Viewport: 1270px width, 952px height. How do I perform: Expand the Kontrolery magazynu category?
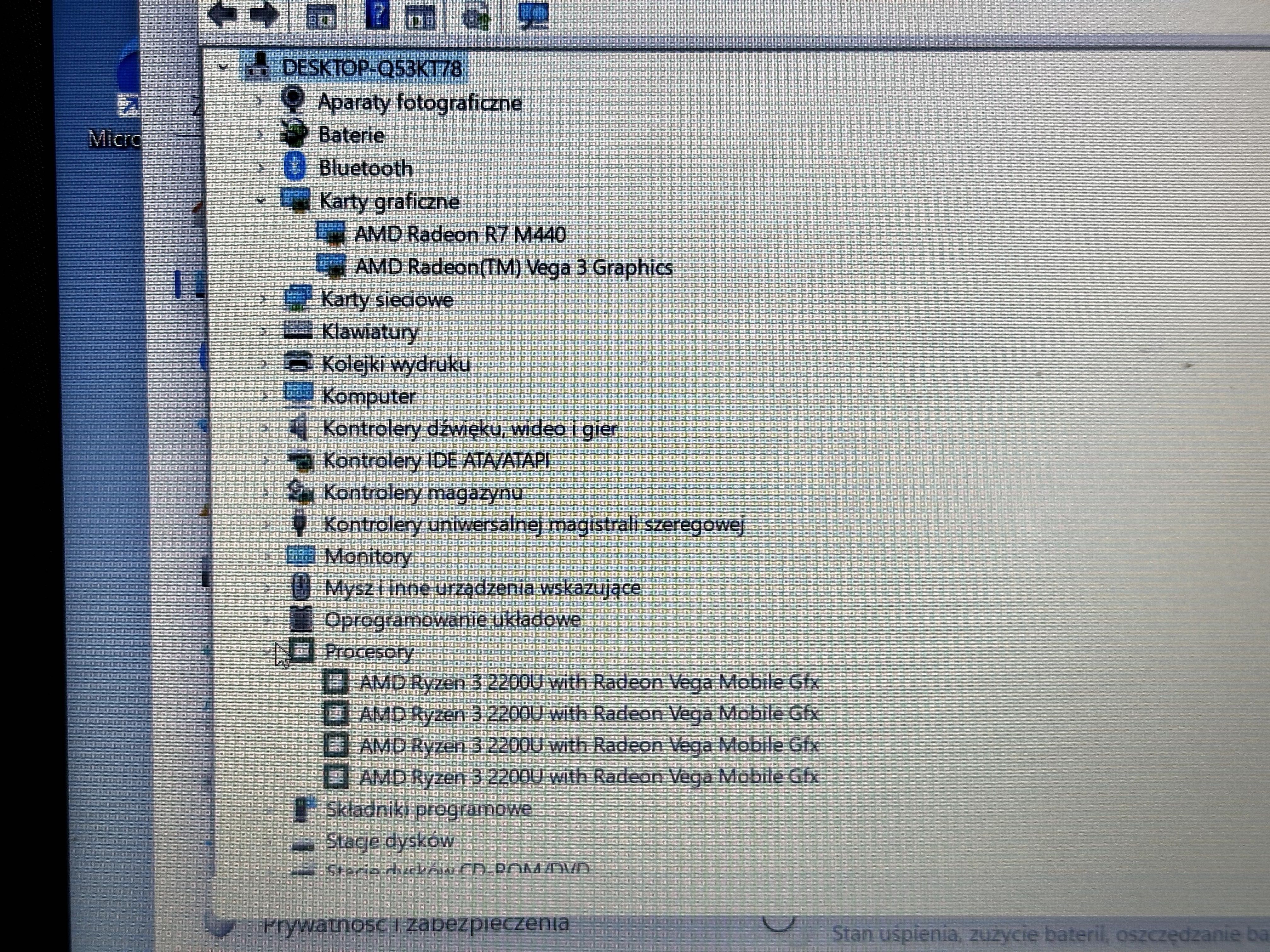pyautogui.click(x=266, y=492)
